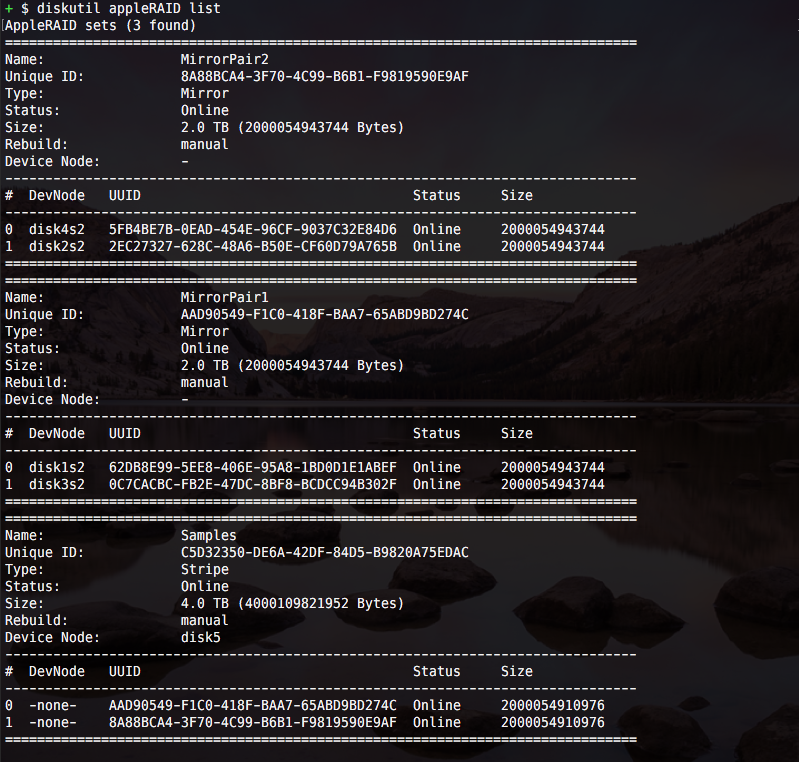Click the set name 'Samples'

(208, 536)
